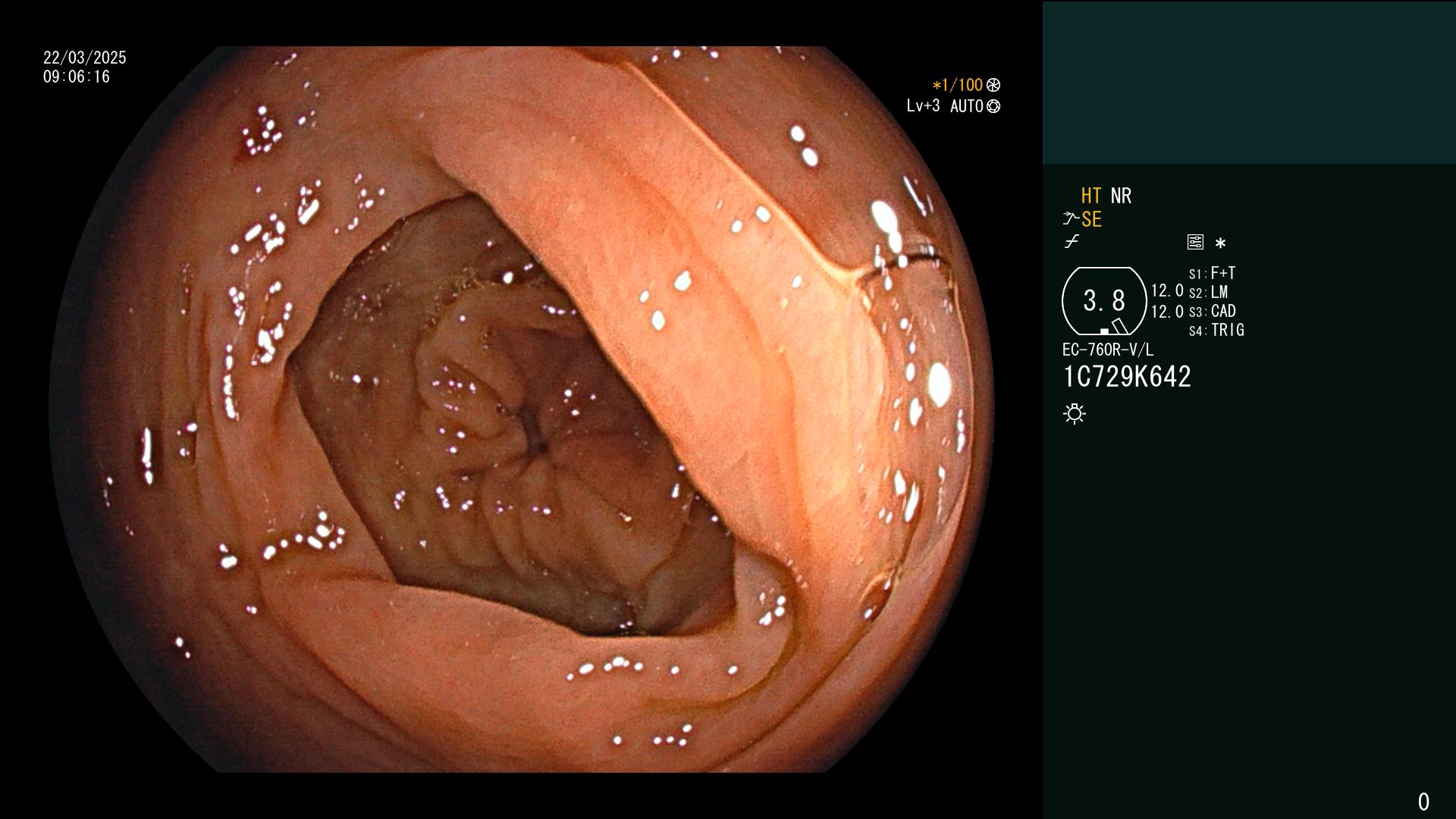The image size is (1456, 819).
Task: Click the "0" counter in the bottom corner
Action: [x=1423, y=802]
